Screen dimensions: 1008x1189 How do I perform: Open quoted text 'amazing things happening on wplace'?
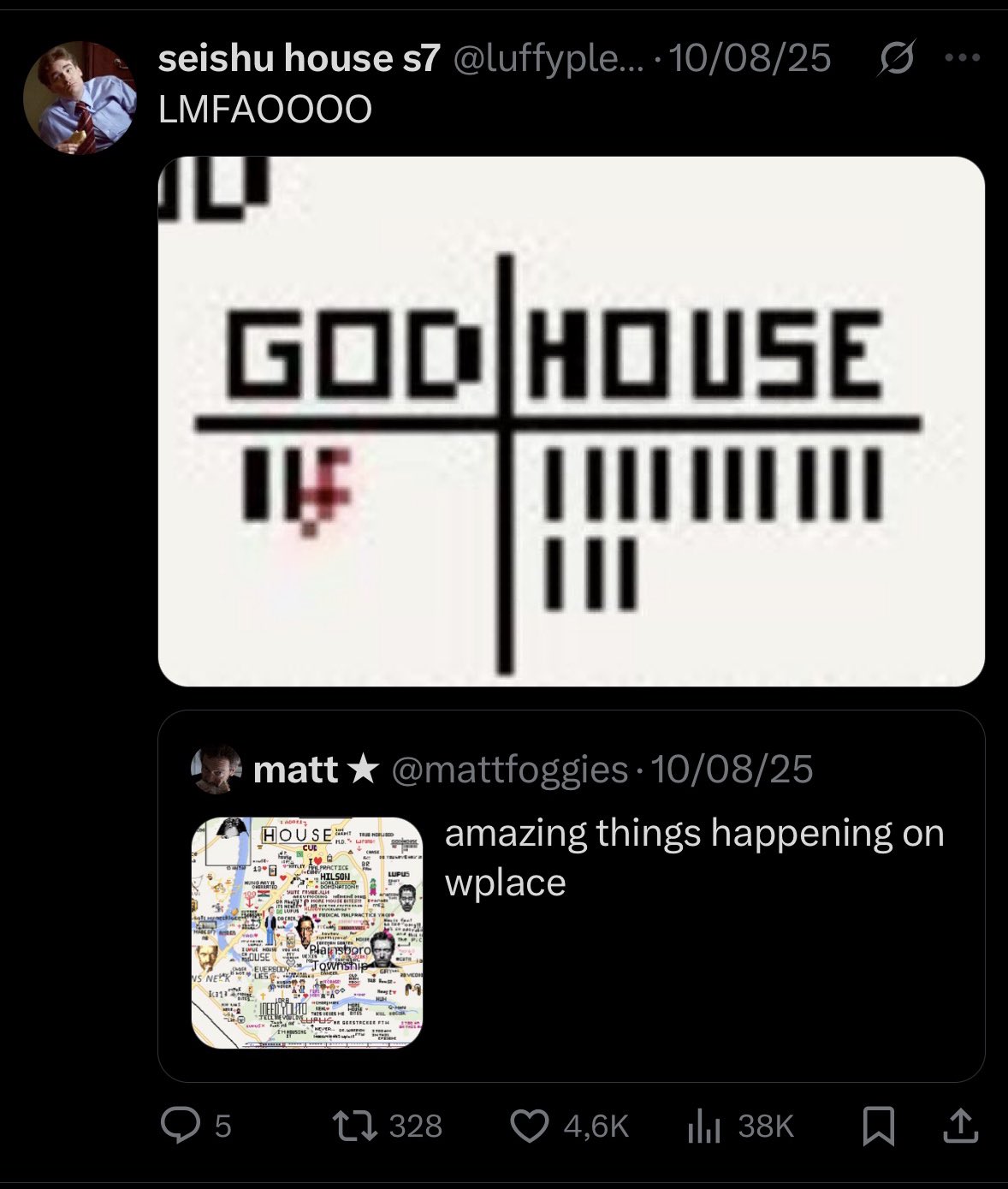[694, 857]
